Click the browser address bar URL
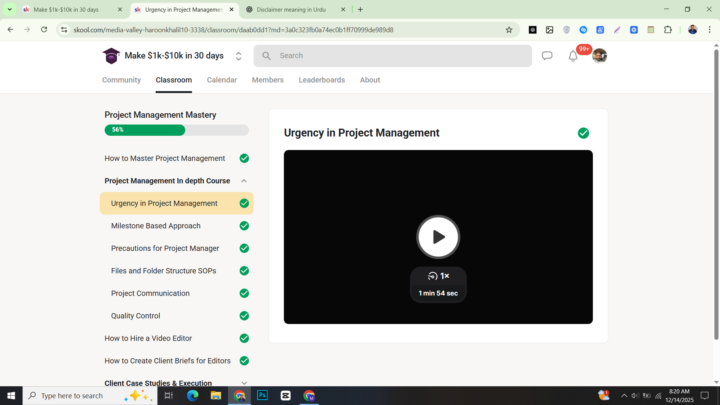The height and width of the screenshot is (405, 720). pyautogui.click(x=233, y=30)
